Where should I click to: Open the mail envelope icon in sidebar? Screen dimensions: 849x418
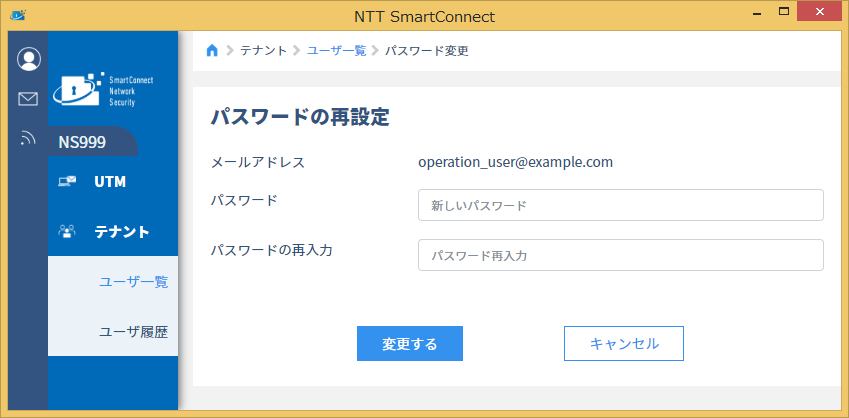pos(28,99)
